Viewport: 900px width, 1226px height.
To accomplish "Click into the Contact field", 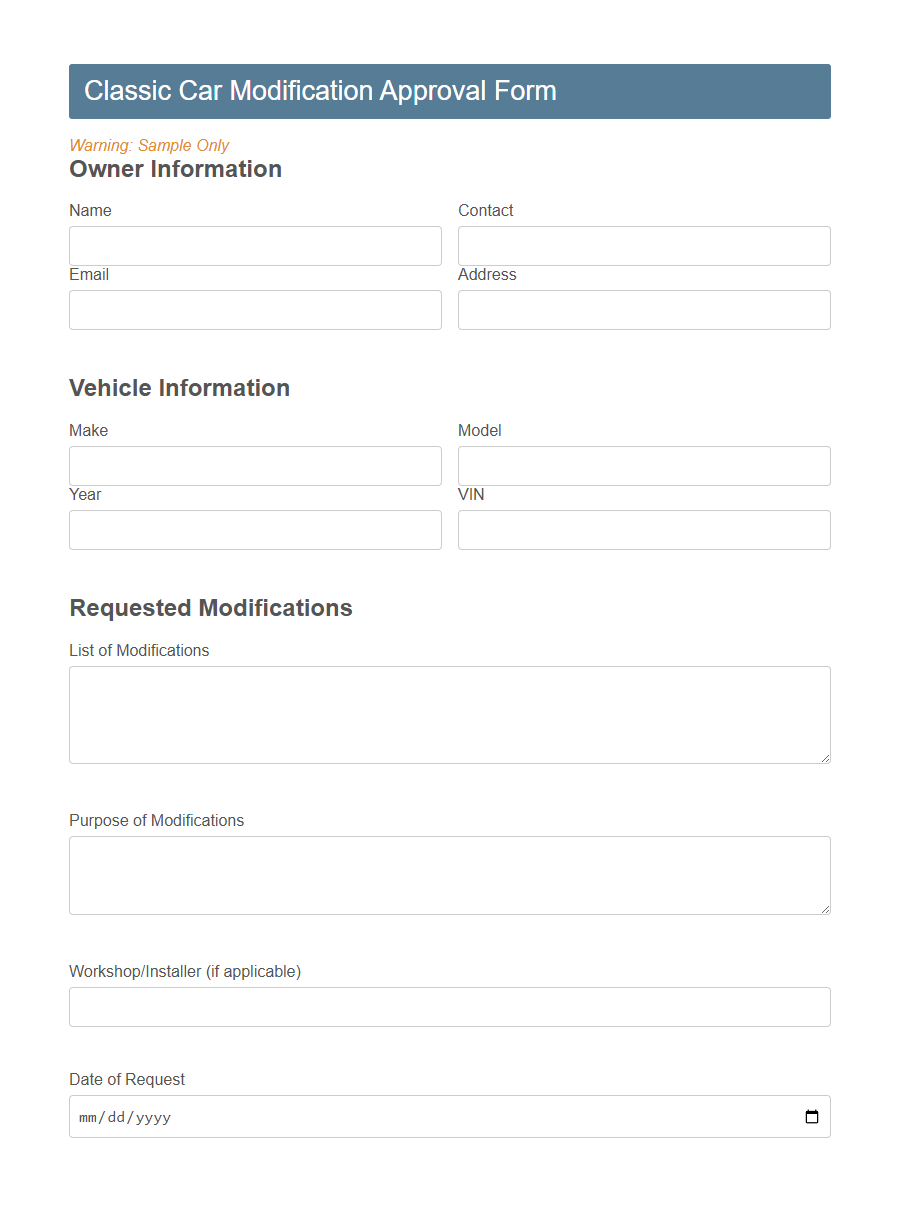I will click(x=644, y=246).
